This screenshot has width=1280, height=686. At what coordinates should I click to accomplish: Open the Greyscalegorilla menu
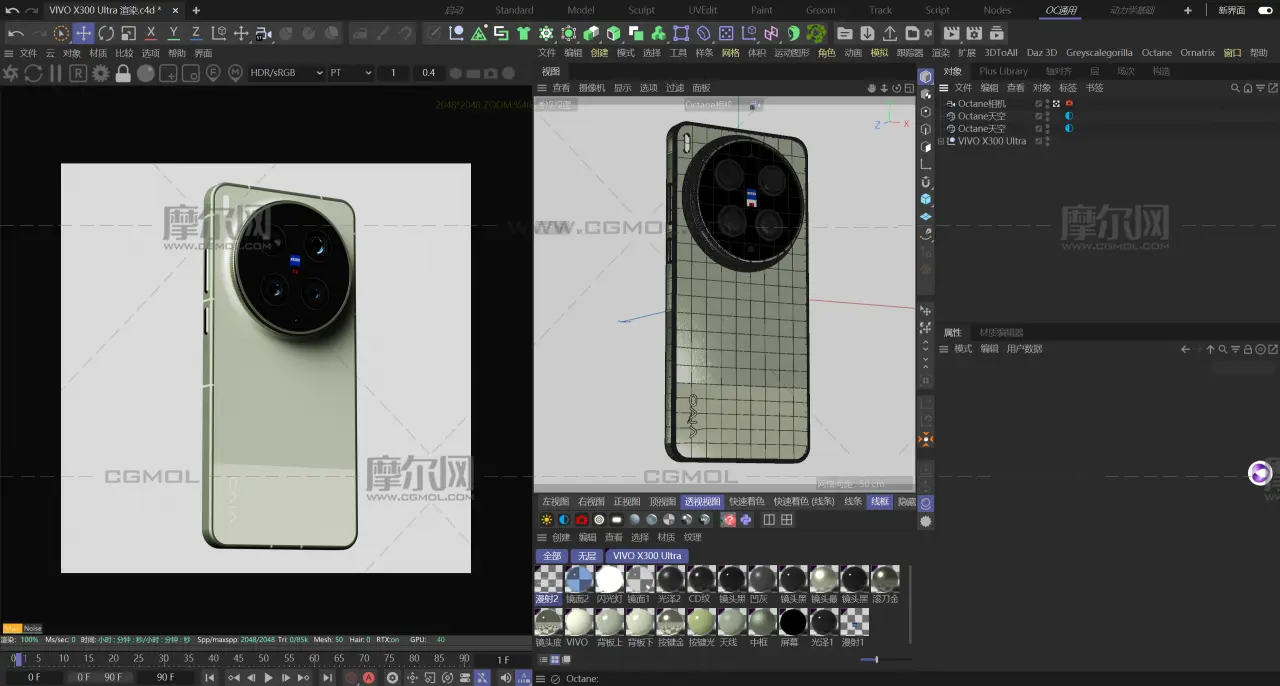pyautogui.click(x=1099, y=53)
